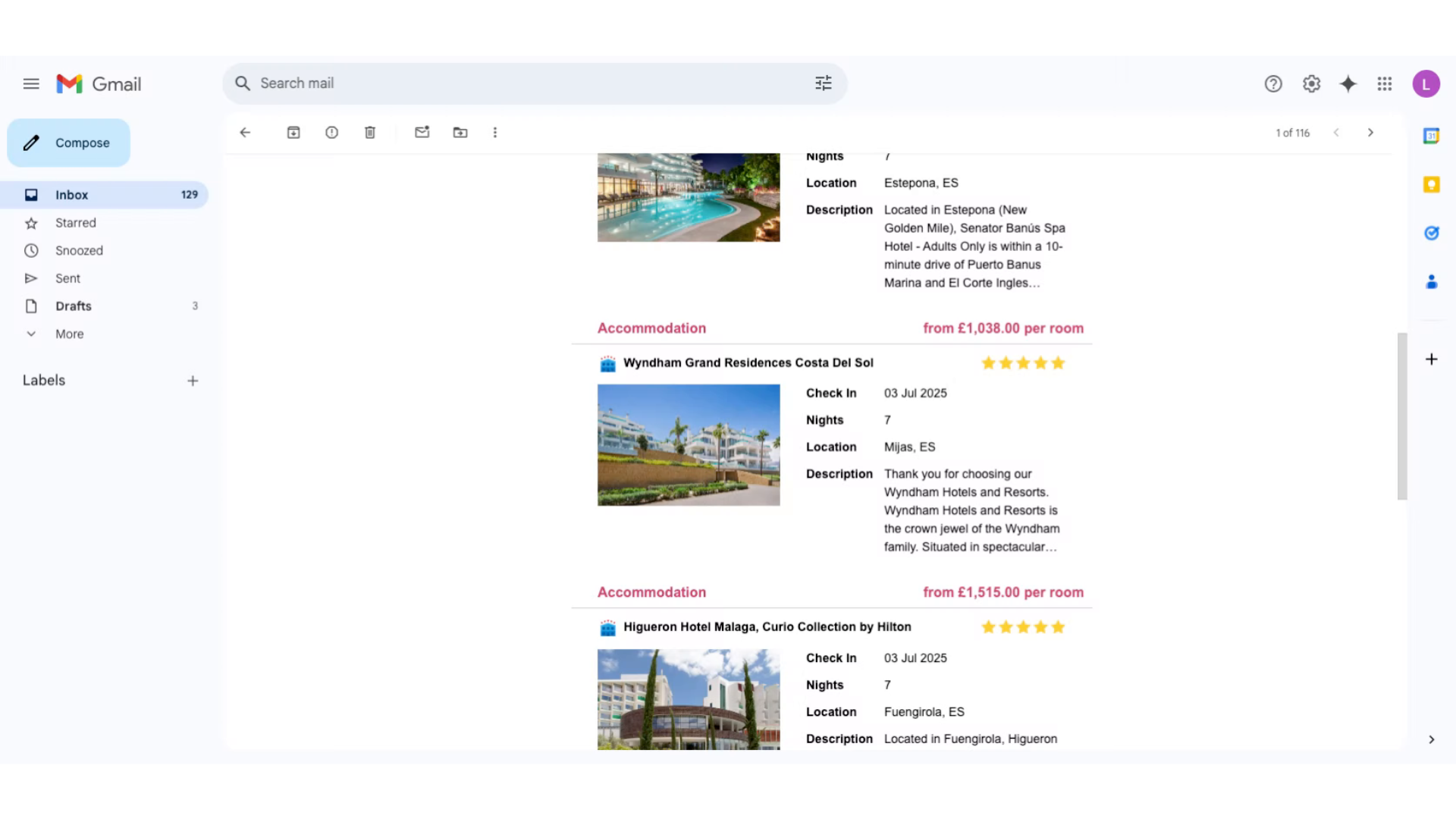The image size is (1456, 819).
Task: Collapse the side panel with the arrow
Action: [1431, 740]
